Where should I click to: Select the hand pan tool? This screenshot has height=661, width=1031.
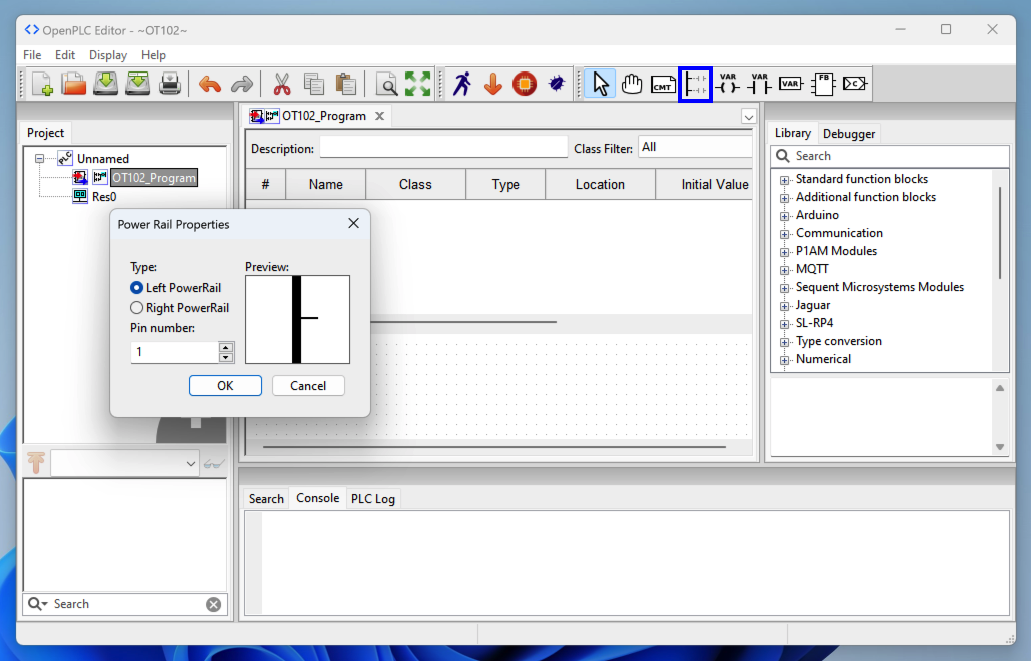(x=631, y=84)
